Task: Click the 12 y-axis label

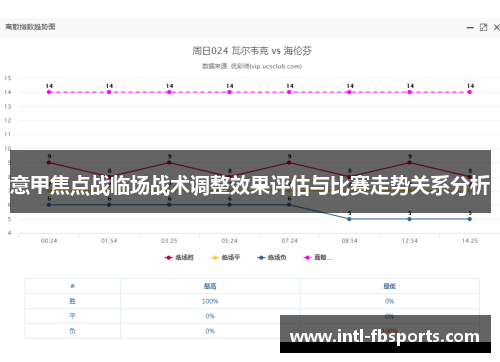Action: 8,120
